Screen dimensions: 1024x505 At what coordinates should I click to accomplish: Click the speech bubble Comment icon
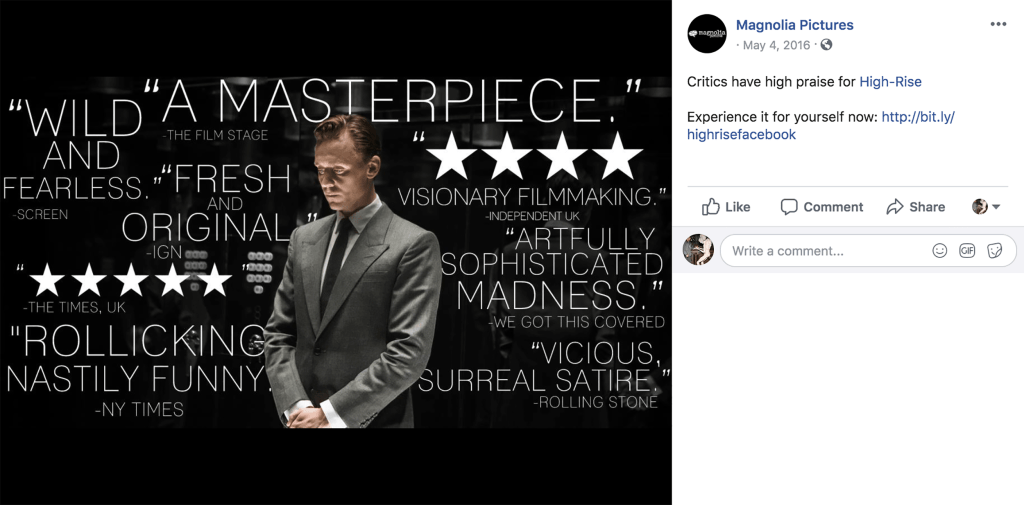[789, 207]
